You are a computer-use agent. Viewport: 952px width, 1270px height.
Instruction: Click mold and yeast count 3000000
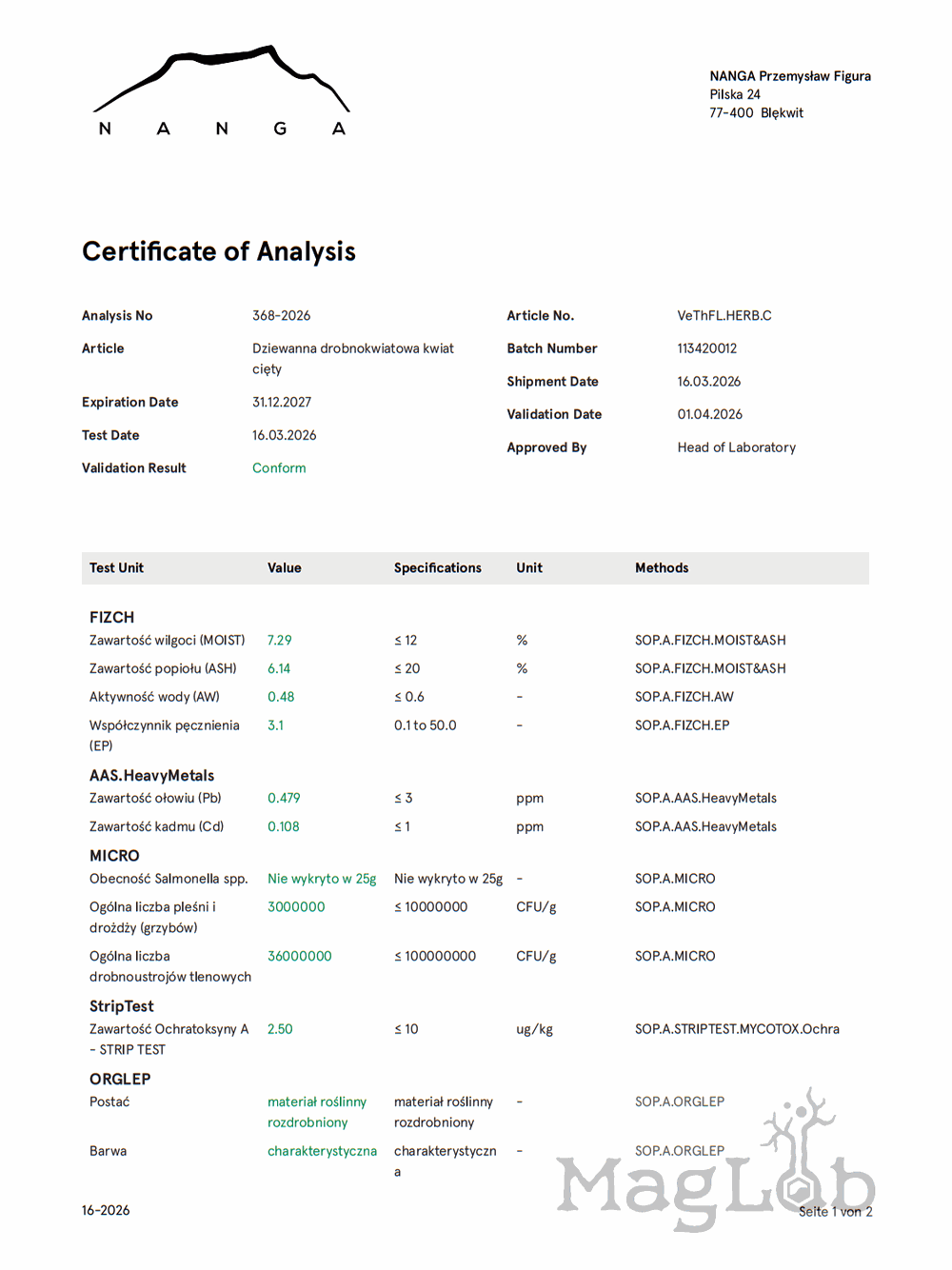[296, 906]
